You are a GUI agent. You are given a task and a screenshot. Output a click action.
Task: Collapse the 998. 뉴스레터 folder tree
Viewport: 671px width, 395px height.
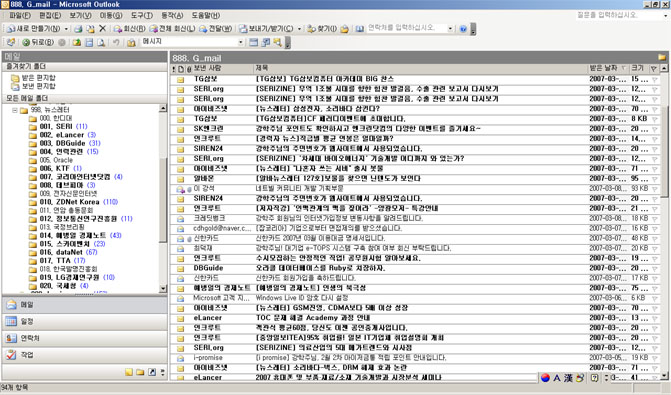[x=15, y=110]
